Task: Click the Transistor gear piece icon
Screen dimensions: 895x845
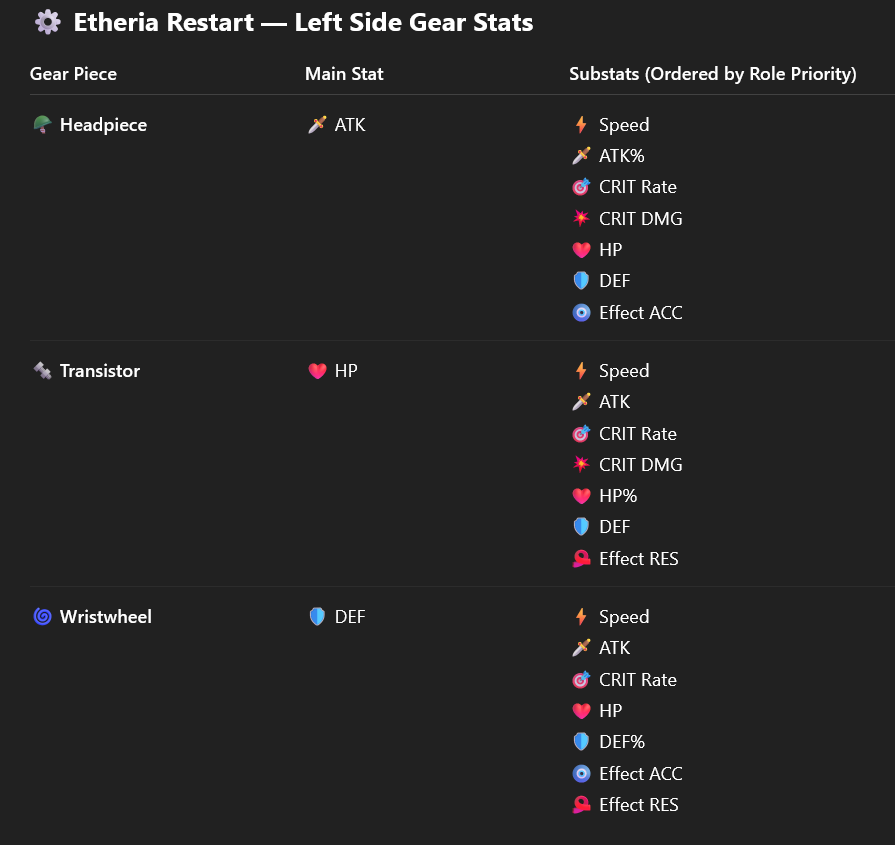Action: pos(42,371)
